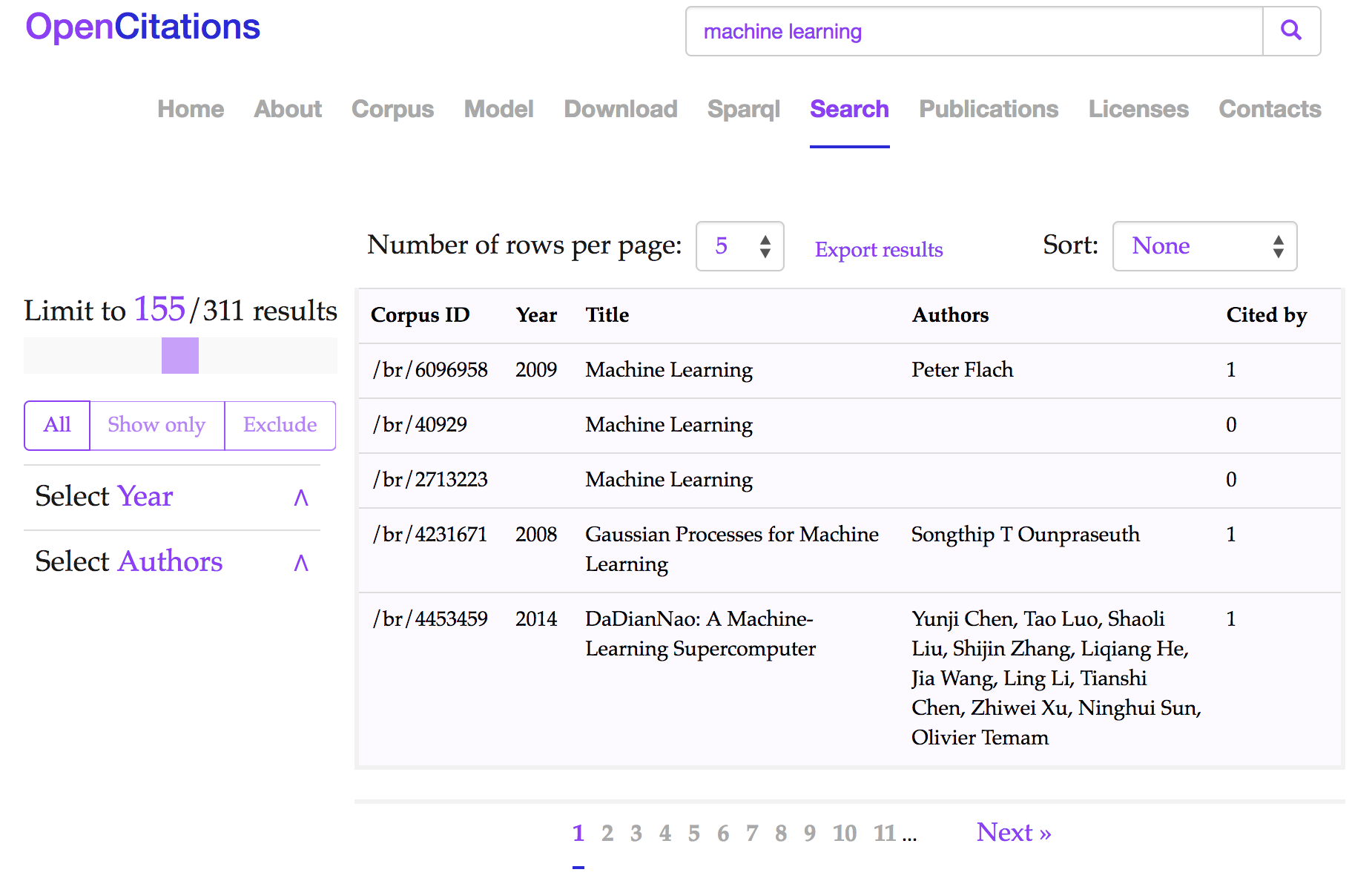Go to results page 8
1372x878 pixels.
tap(781, 834)
